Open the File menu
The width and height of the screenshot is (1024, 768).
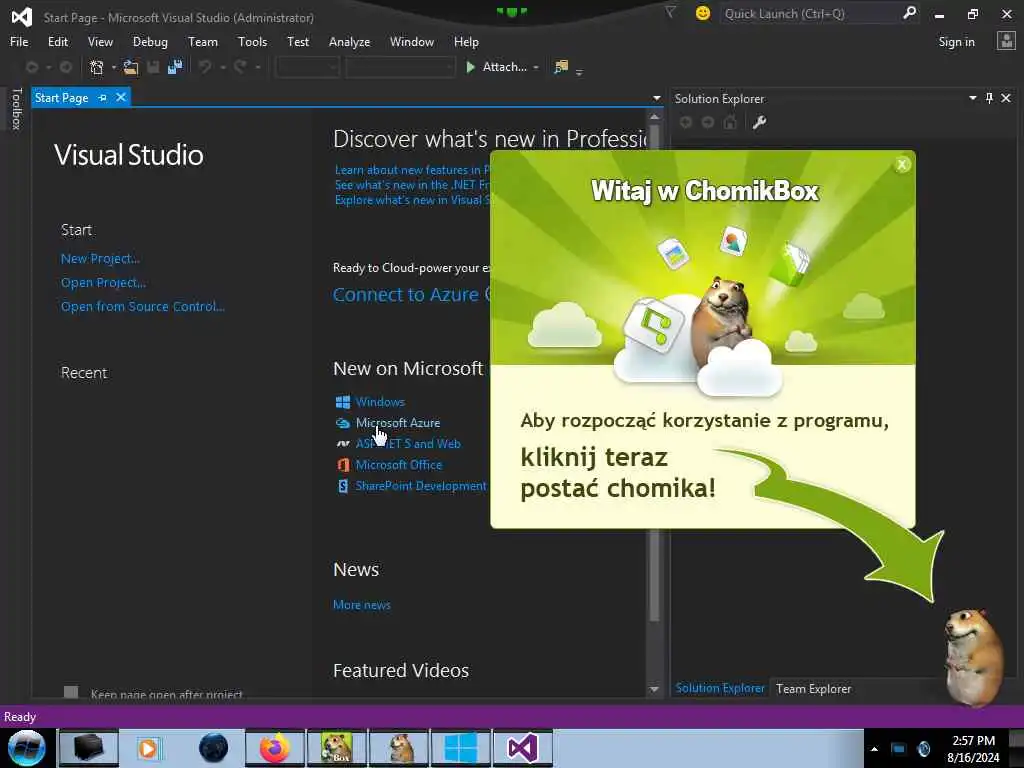(x=19, y=42)
